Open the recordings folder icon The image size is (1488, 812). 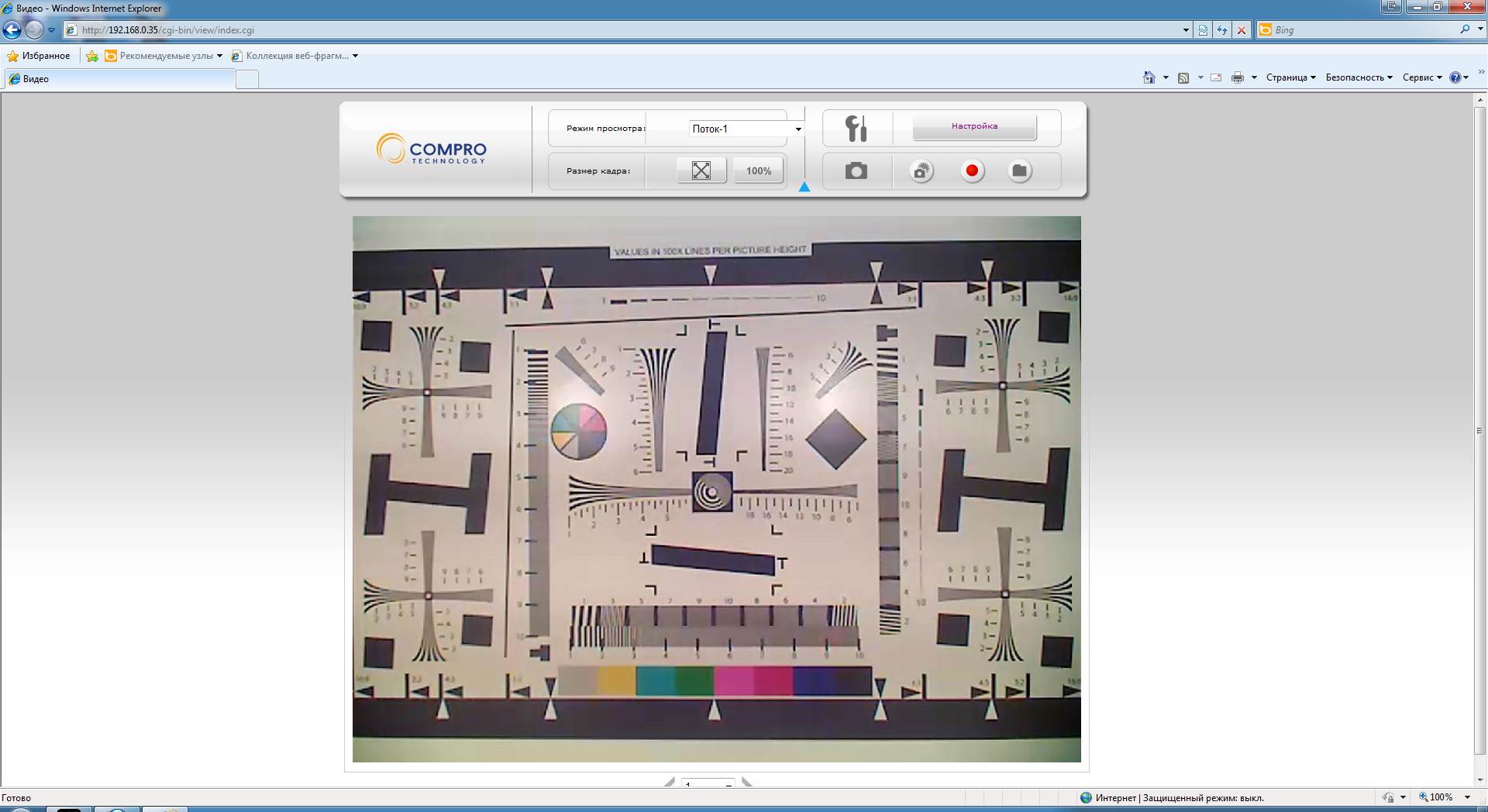1019,171
